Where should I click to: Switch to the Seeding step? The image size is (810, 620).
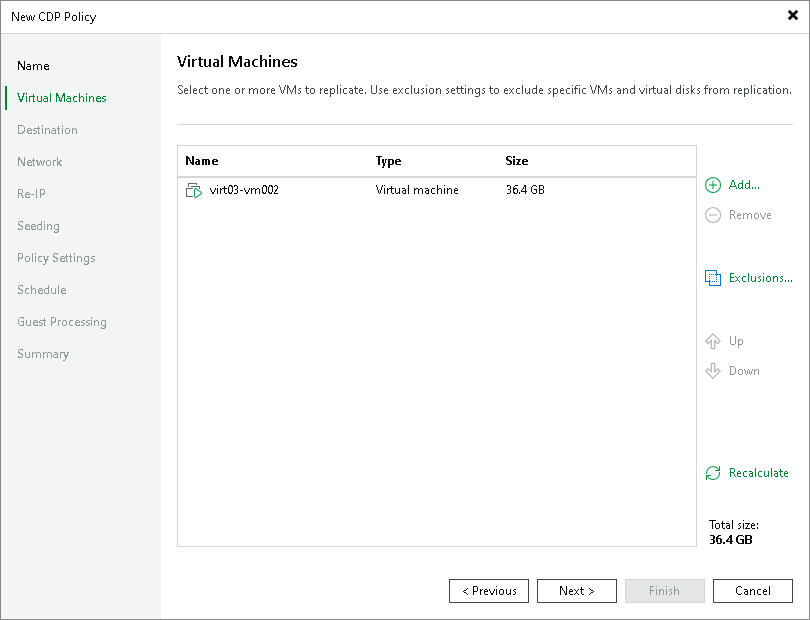point(38,226)
